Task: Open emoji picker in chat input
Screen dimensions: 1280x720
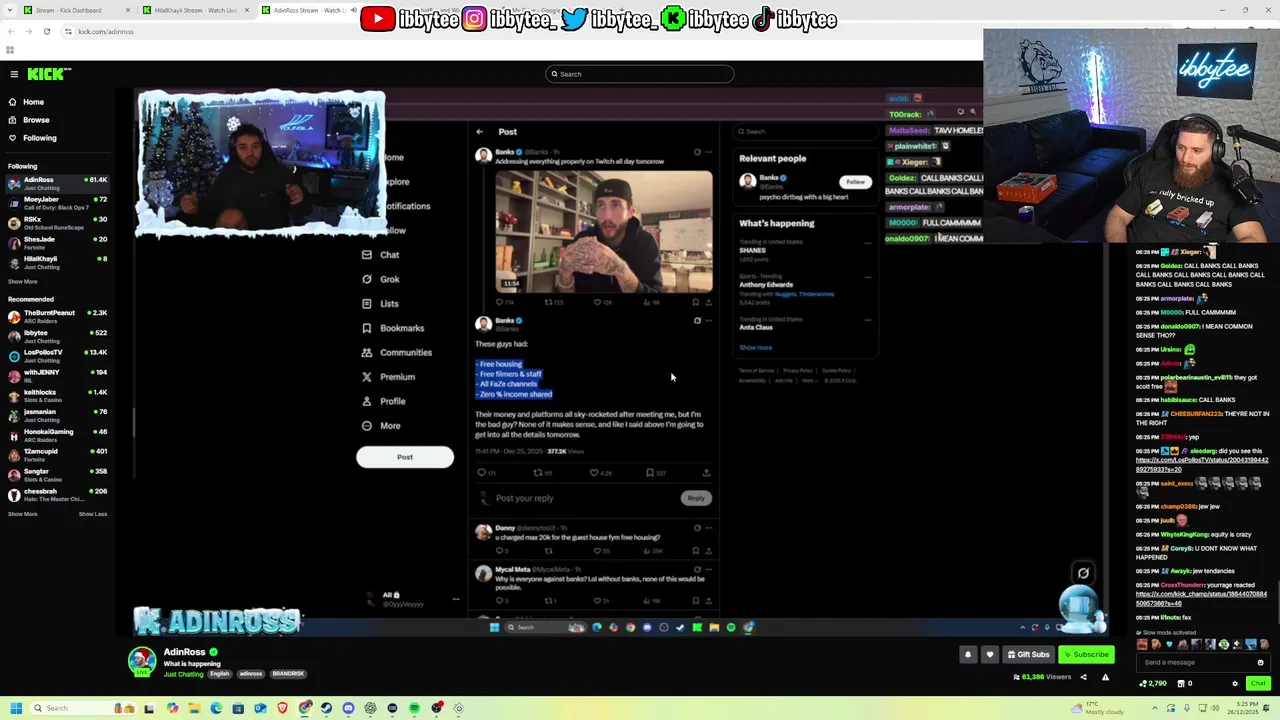Action: pos(1260,662)
